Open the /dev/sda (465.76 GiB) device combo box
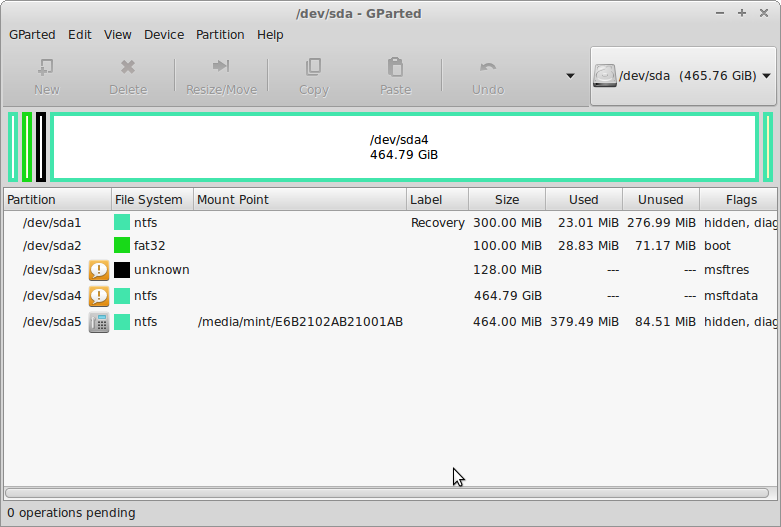781x527 pixels. tap(683, 76)
